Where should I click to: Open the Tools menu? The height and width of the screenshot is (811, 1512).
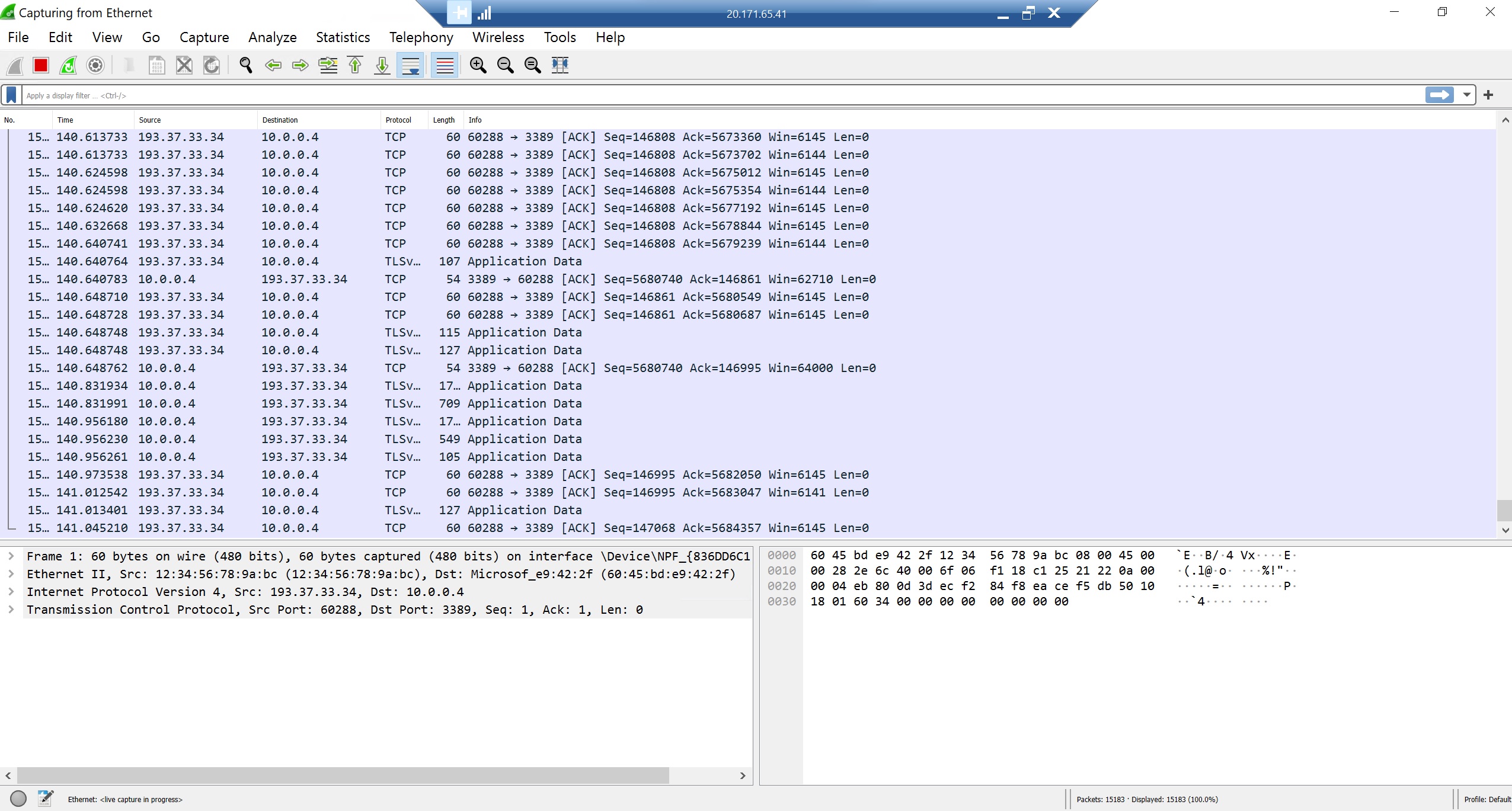tap(560, 37)
